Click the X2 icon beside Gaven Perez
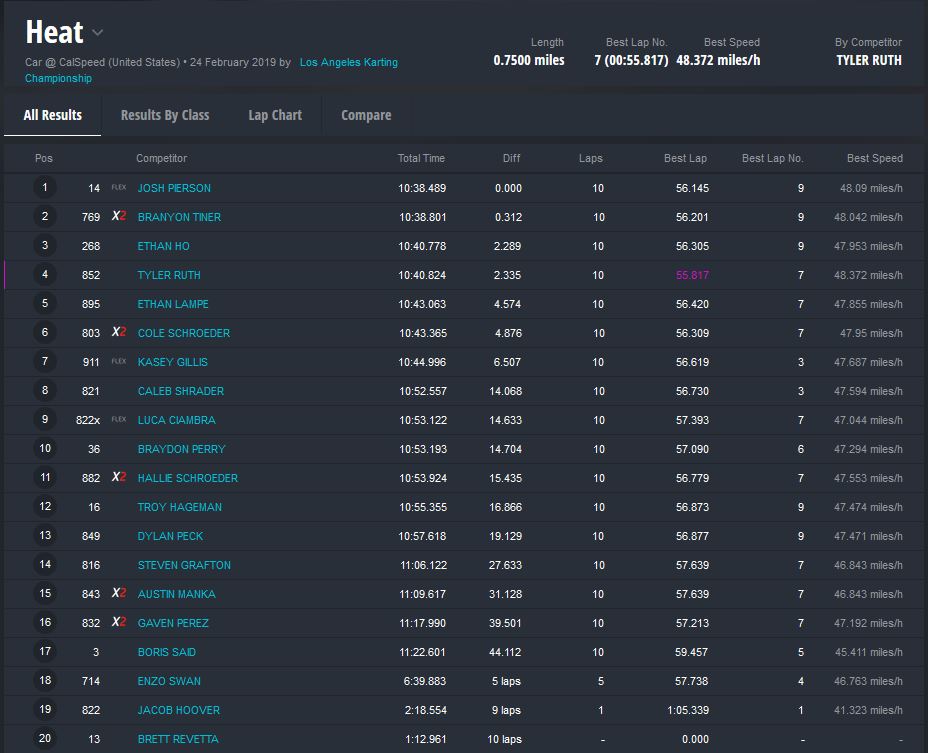928x753 pixels. pos(118,623)
